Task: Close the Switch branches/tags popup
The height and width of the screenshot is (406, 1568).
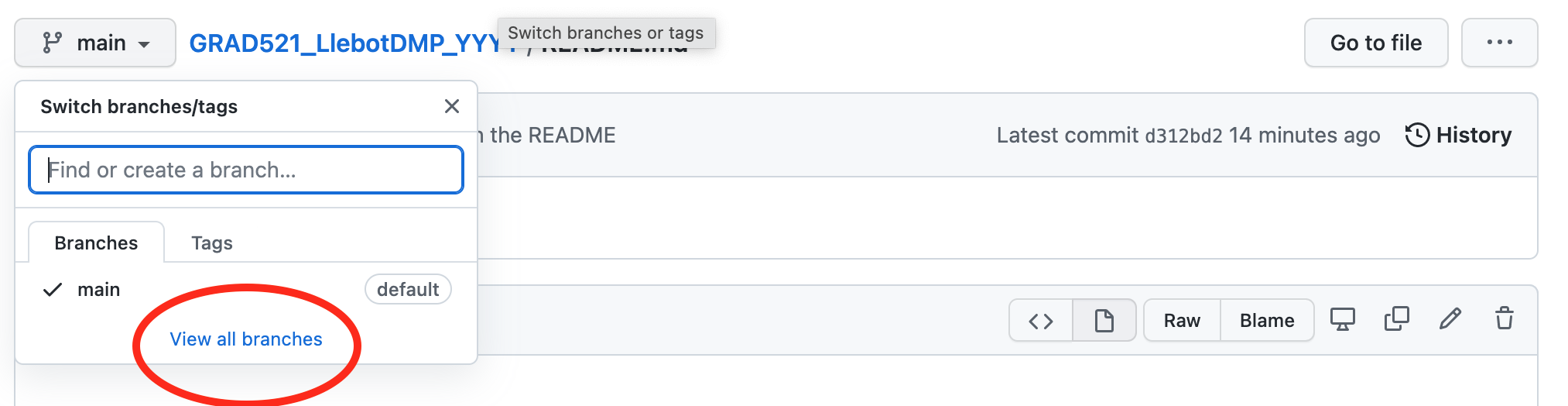Action: tap(452, 106)
